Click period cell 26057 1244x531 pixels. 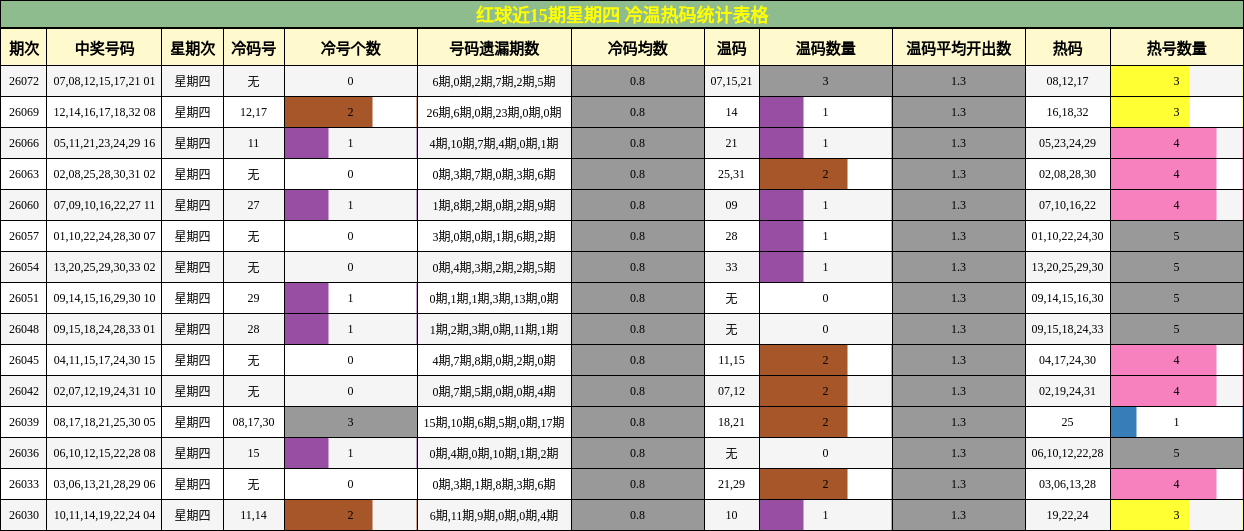24,236
